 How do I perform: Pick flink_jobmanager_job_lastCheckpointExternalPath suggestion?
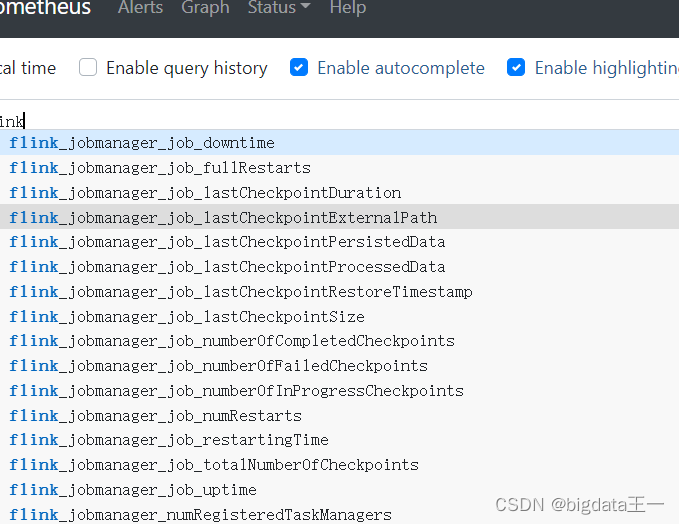340,217
